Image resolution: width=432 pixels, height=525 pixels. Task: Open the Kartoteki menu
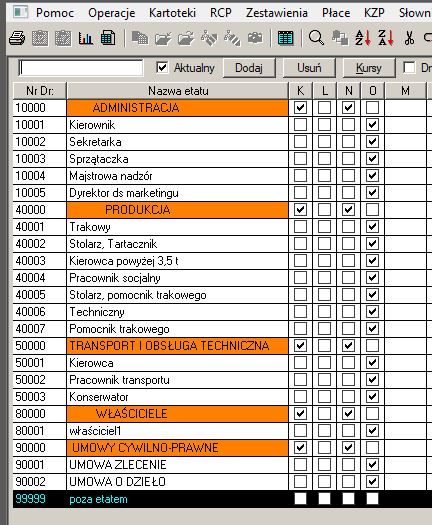click(172, 13)
